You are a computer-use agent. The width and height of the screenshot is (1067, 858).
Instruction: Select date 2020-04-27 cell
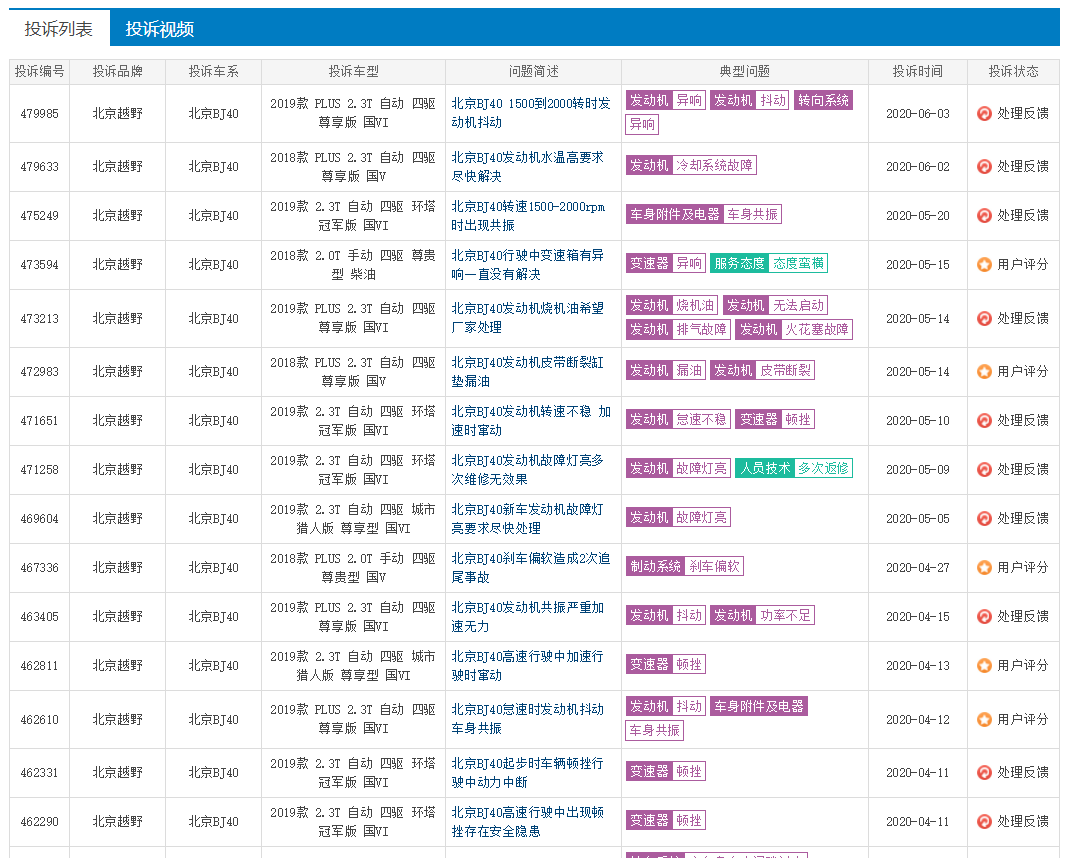tap(917, 567)
